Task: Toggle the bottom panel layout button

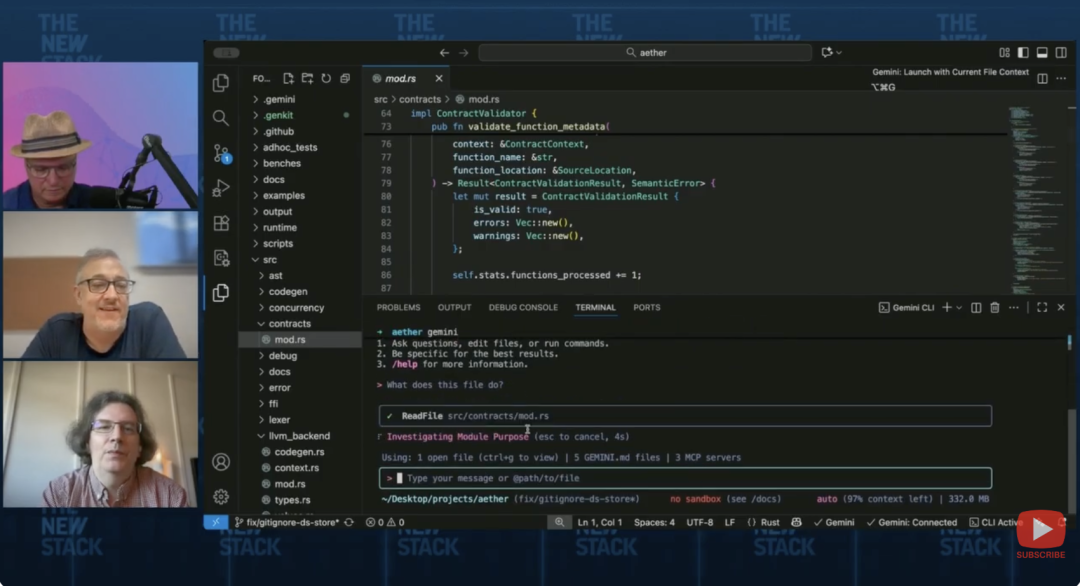Action: [1042, 53]
